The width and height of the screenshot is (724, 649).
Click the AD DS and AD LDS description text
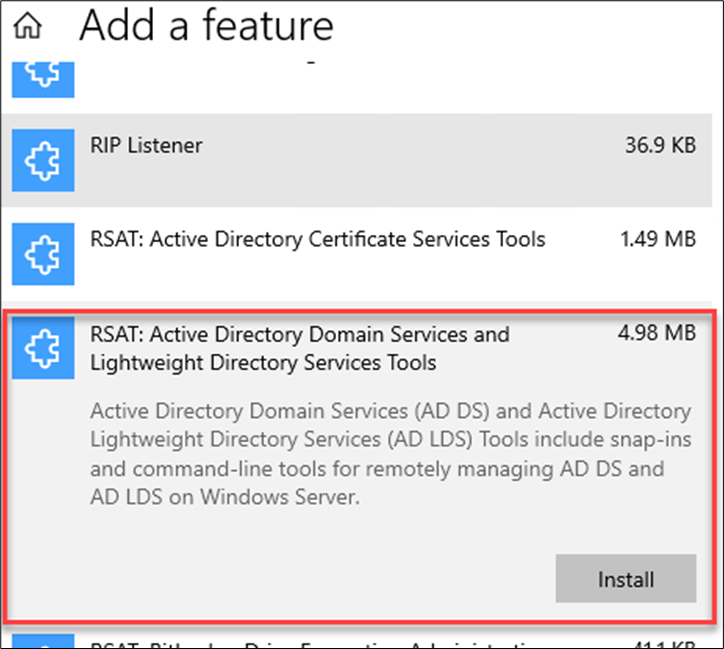click(391, 454)
